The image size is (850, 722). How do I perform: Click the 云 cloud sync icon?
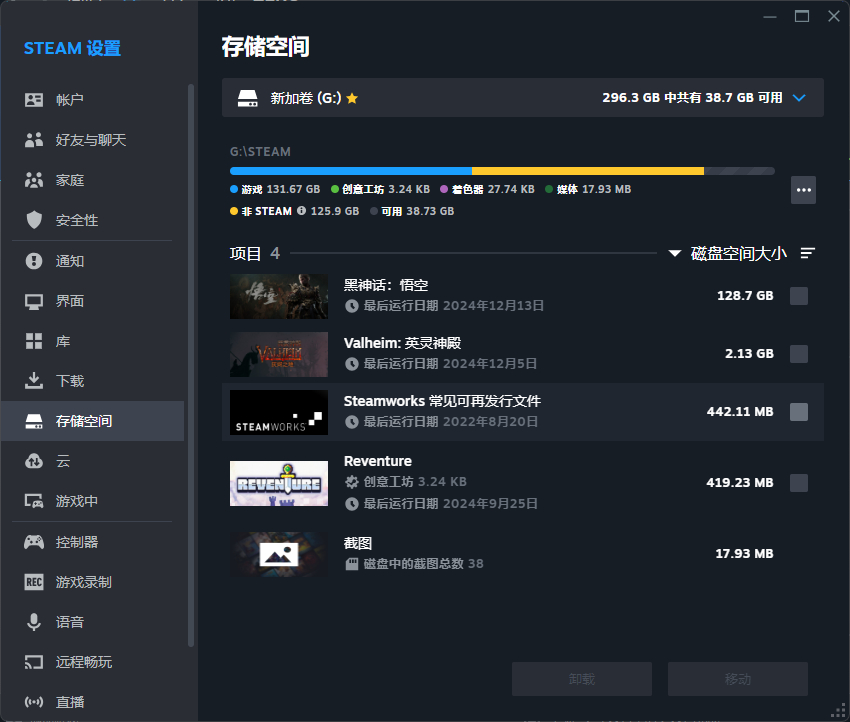pos(34,461)
